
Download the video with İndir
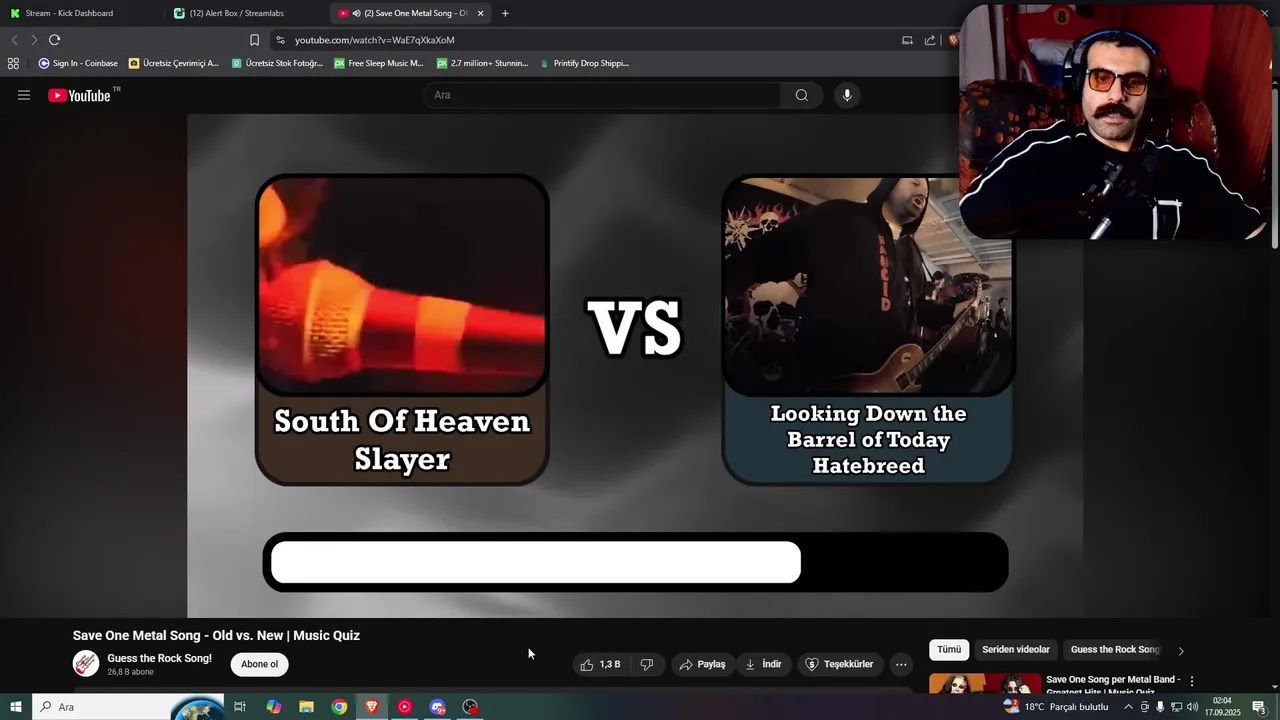(763, 664)
